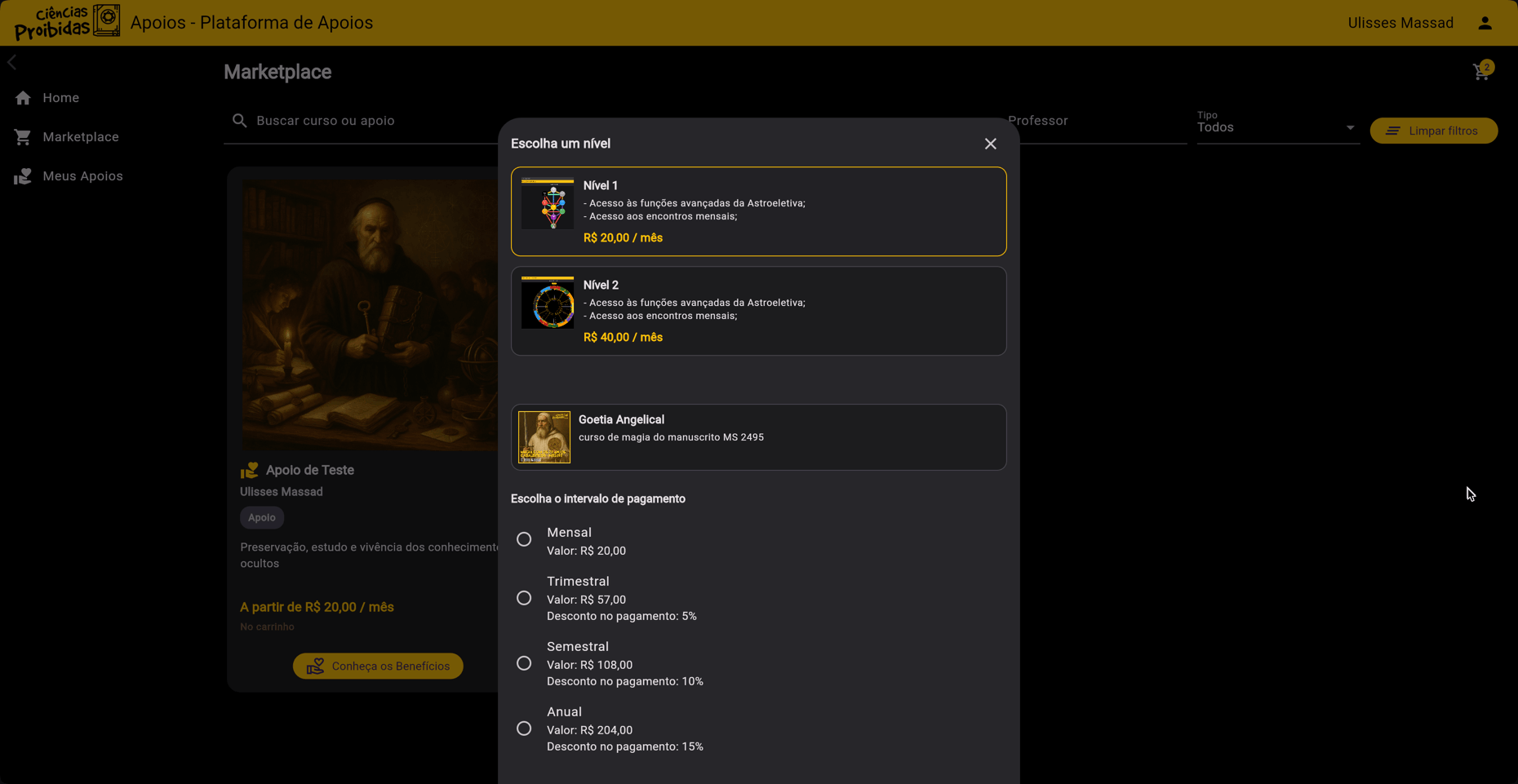Click the Meus Apoios hands icon

point(24,175)
